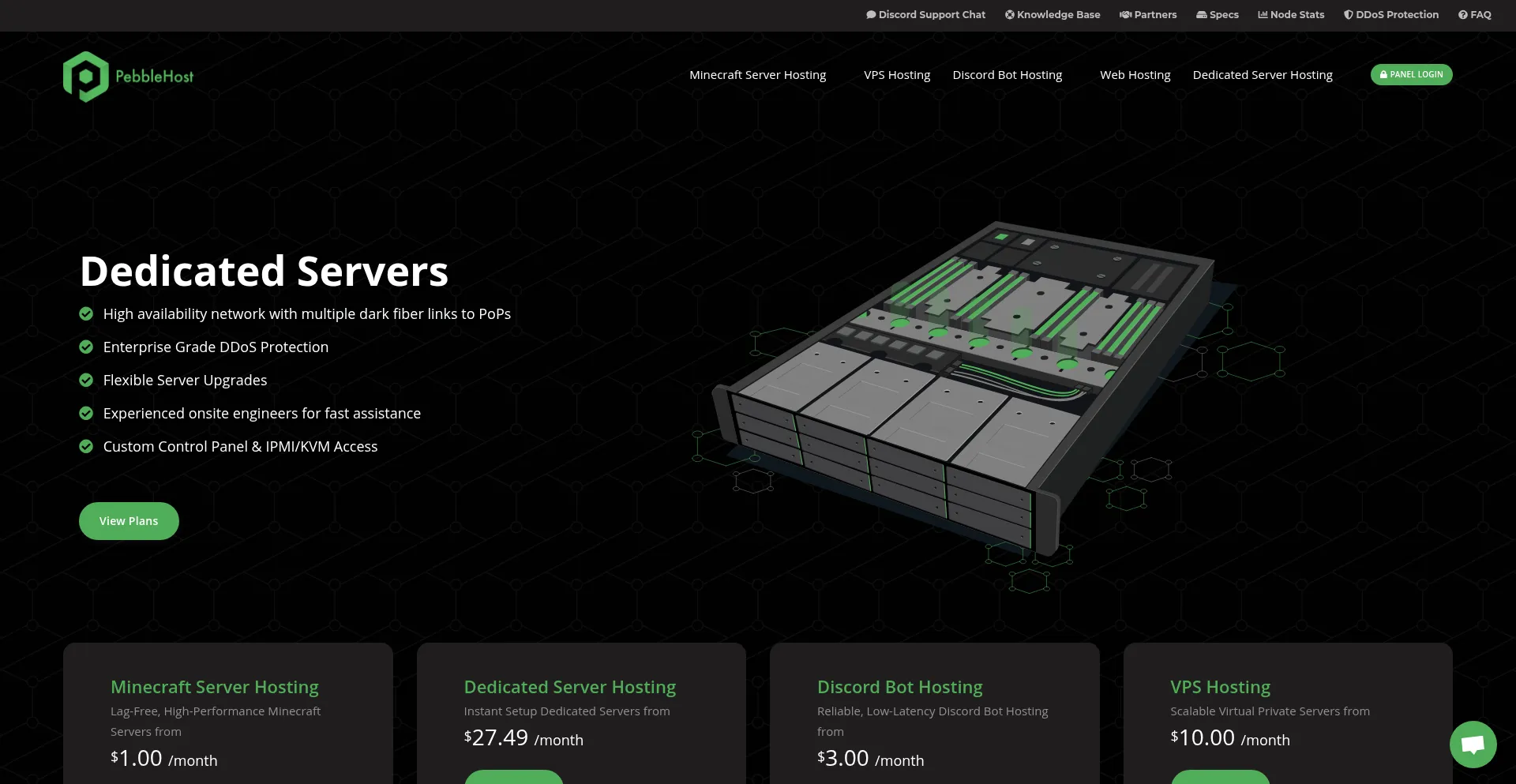Open Discord Support Chat link
The height and width of the screenshot is (784, 1516).
point(925,15)
